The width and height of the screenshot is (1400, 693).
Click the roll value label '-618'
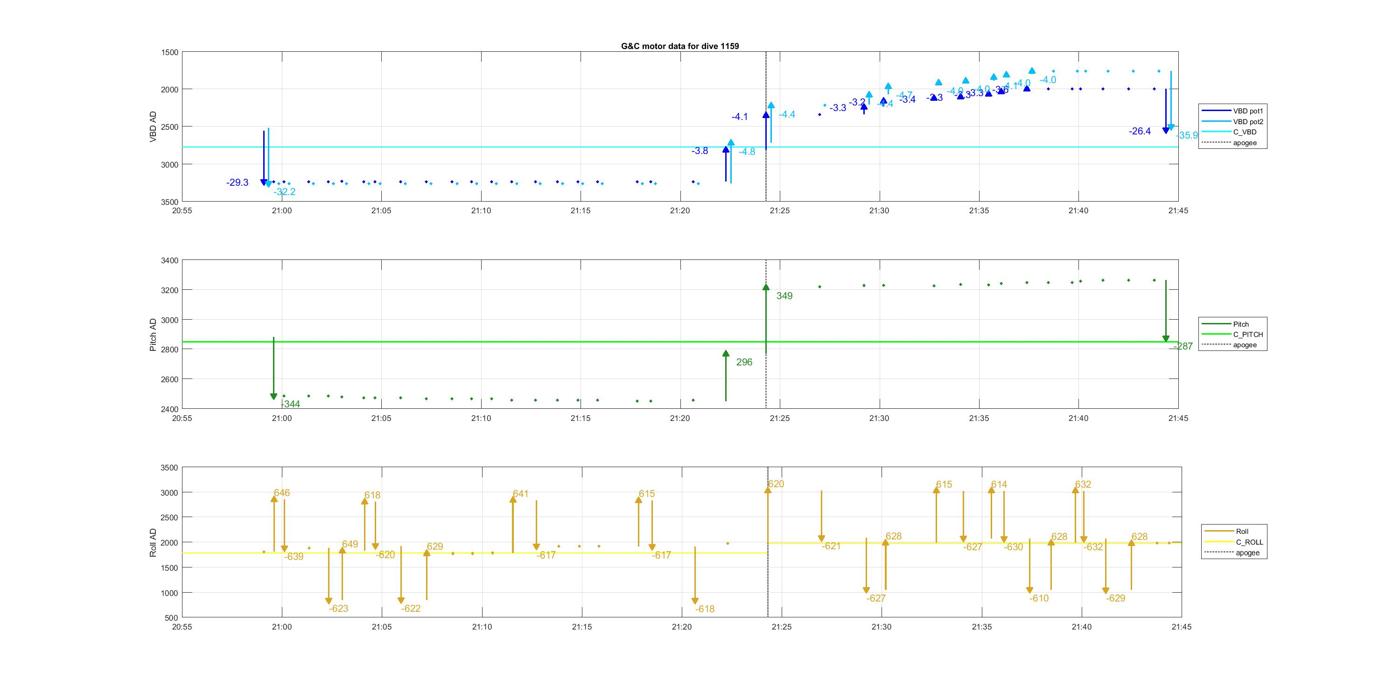(x=705, y=609)
